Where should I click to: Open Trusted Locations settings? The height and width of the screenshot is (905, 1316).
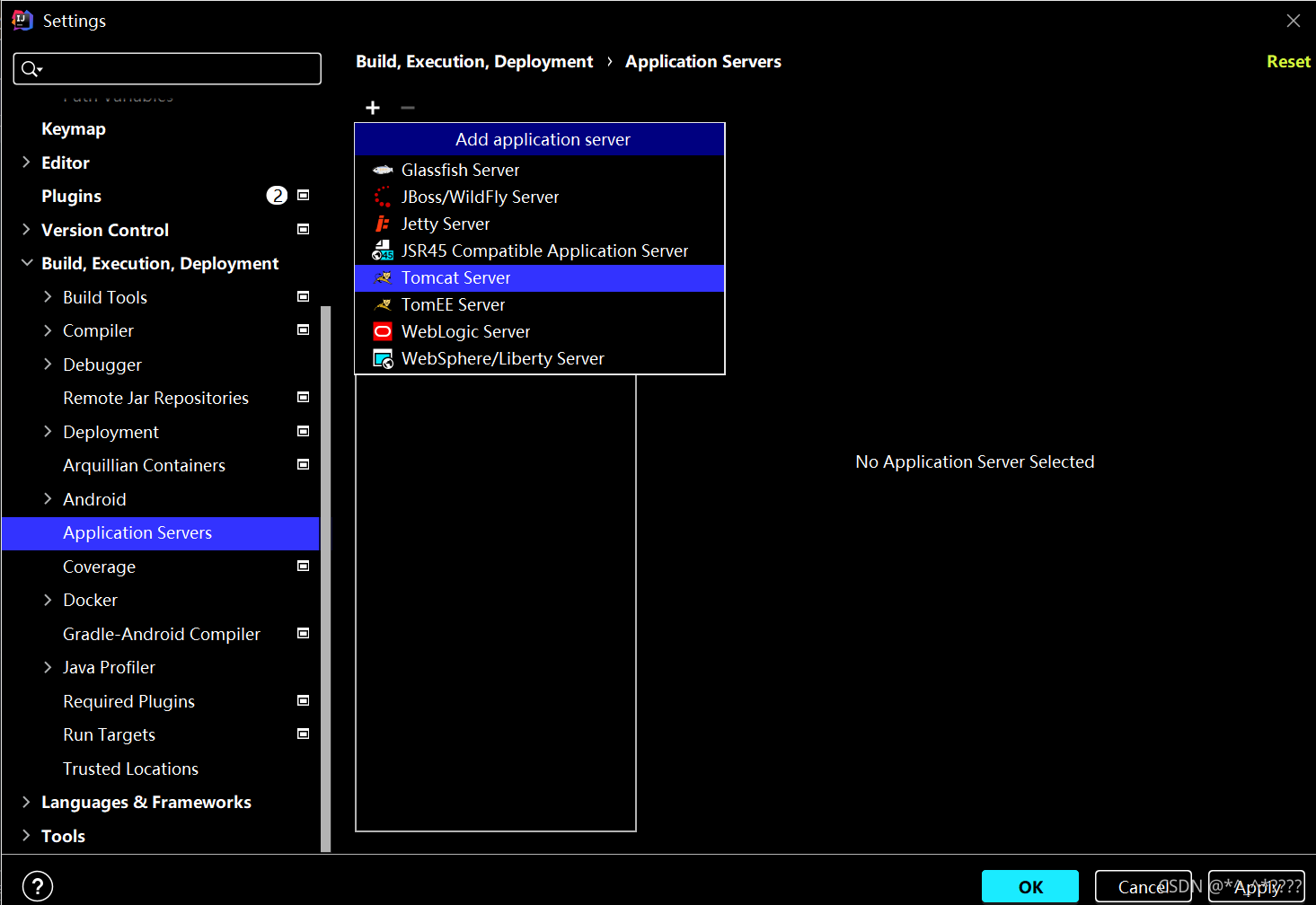click(x=130, y=769)
